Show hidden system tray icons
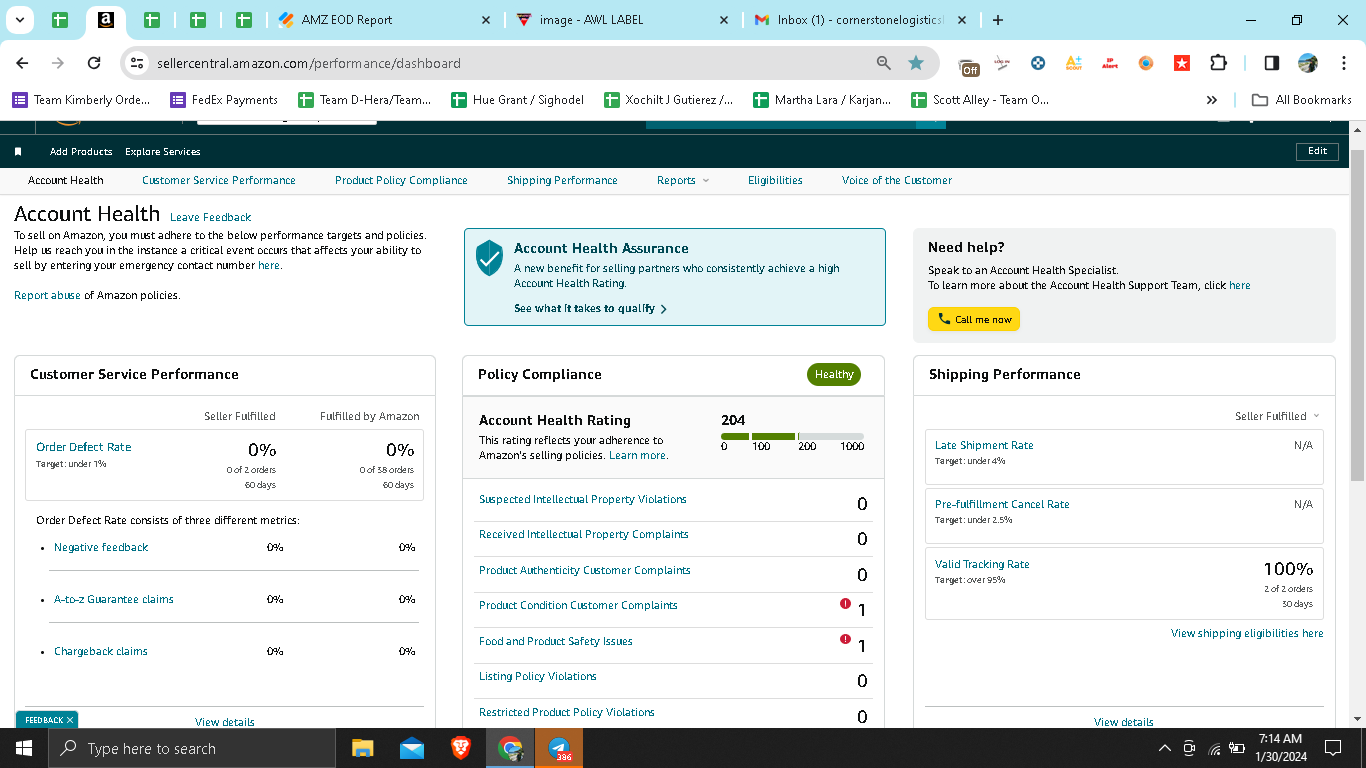This screenshot has width=1366, height=768. click(1164, 748)
